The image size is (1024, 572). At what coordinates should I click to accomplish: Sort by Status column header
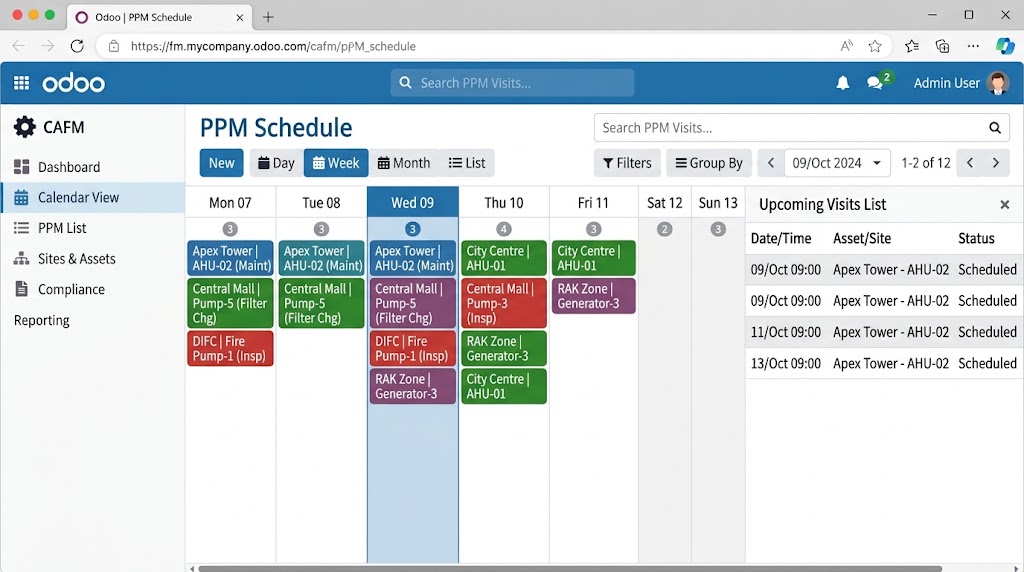pyautogui.click(x=976, y=238)
